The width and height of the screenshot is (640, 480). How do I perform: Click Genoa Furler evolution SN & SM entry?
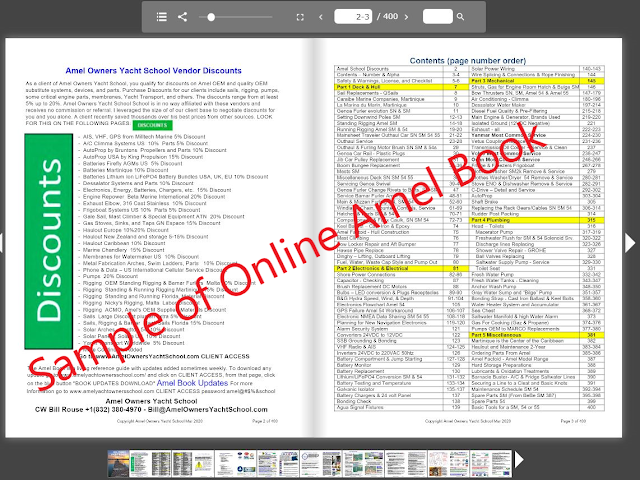(373, 111)
